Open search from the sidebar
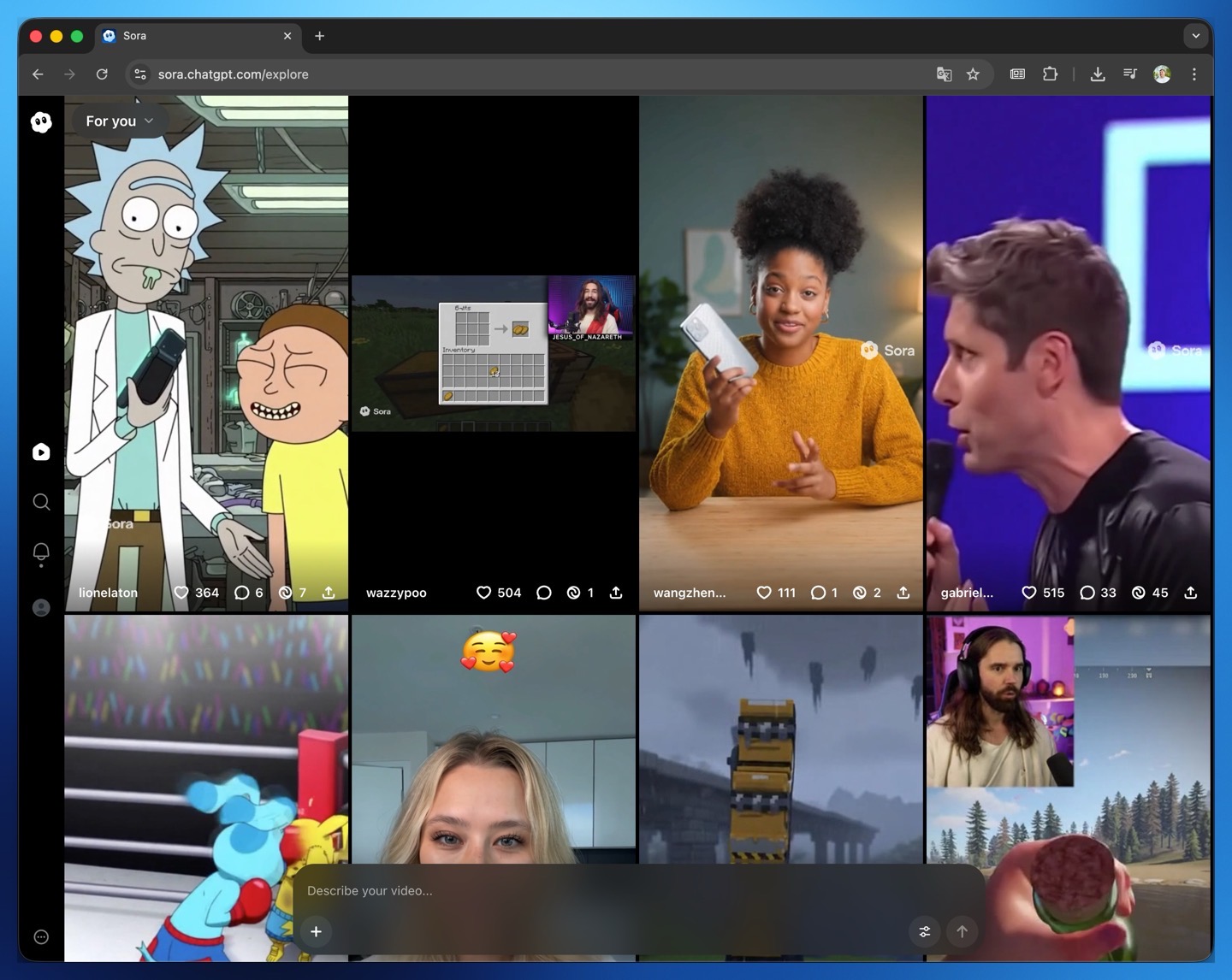This screenshot has width=1232, height=980. 41,502
